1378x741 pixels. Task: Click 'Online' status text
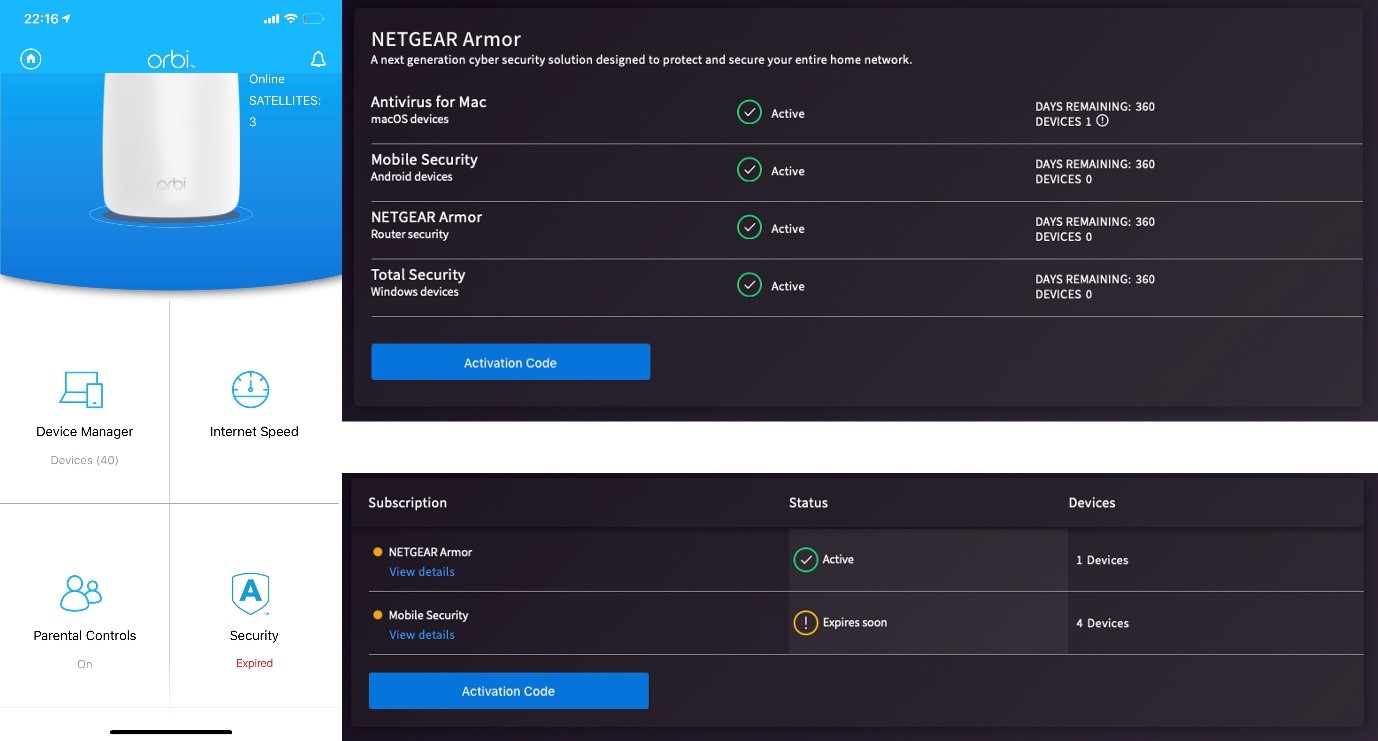coord(267,79)
